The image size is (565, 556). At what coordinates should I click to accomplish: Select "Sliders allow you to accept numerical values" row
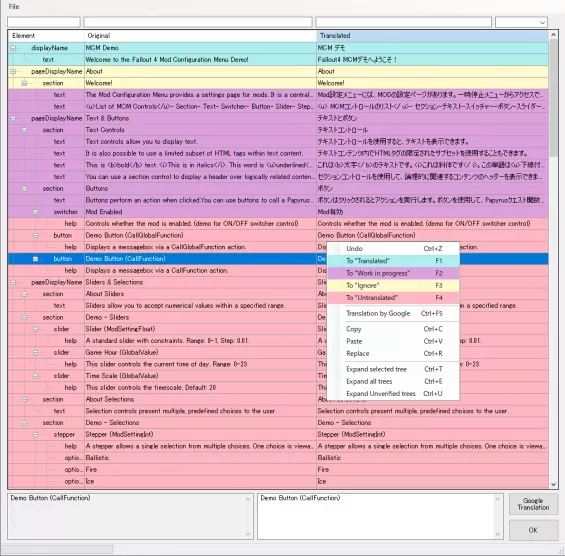coord(278,306)
